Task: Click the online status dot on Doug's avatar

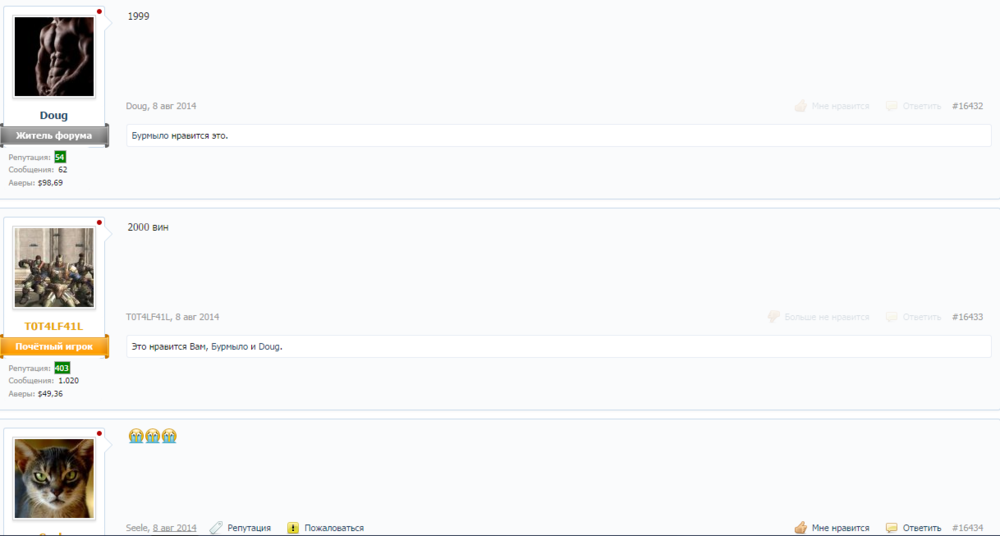Action: click(99, 12)
